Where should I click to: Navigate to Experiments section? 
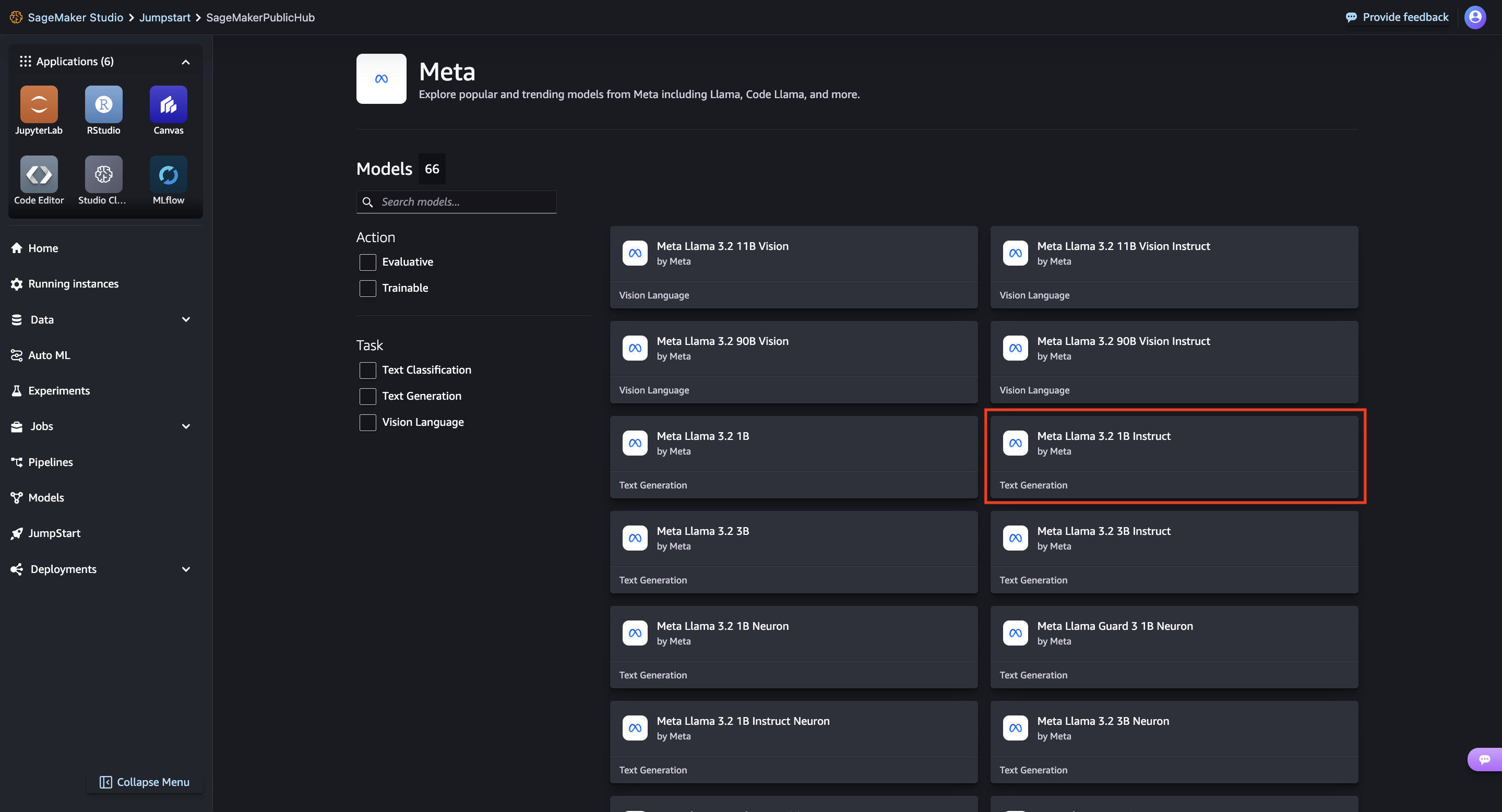click(x=59, y=390)
